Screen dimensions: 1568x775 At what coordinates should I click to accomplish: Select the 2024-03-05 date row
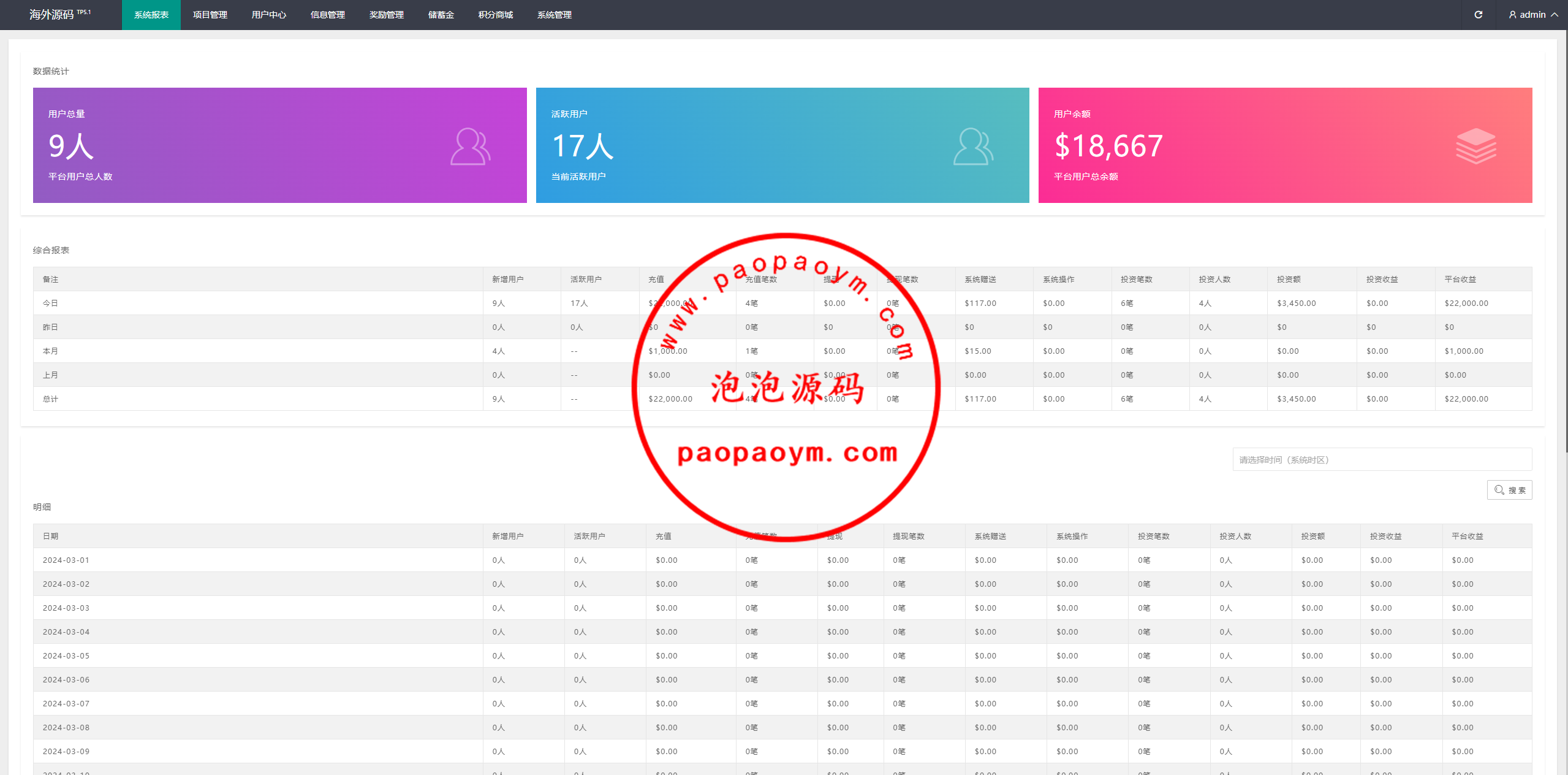click(782, 655)
